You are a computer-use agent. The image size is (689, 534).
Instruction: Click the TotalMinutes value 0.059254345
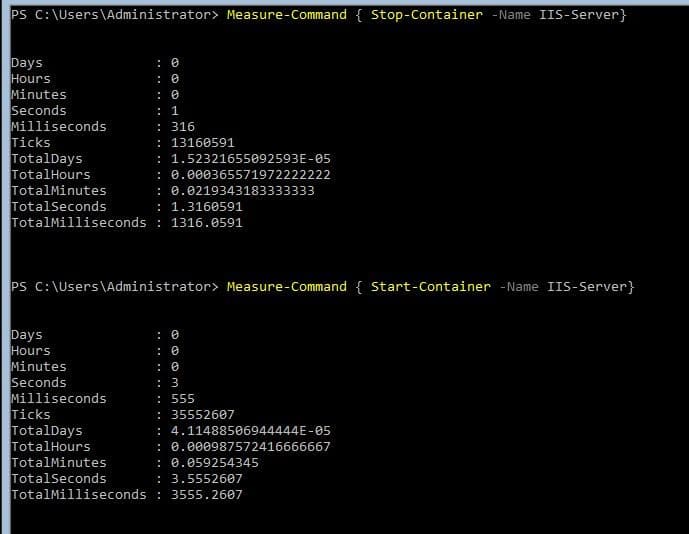click(x=215, y=463)
